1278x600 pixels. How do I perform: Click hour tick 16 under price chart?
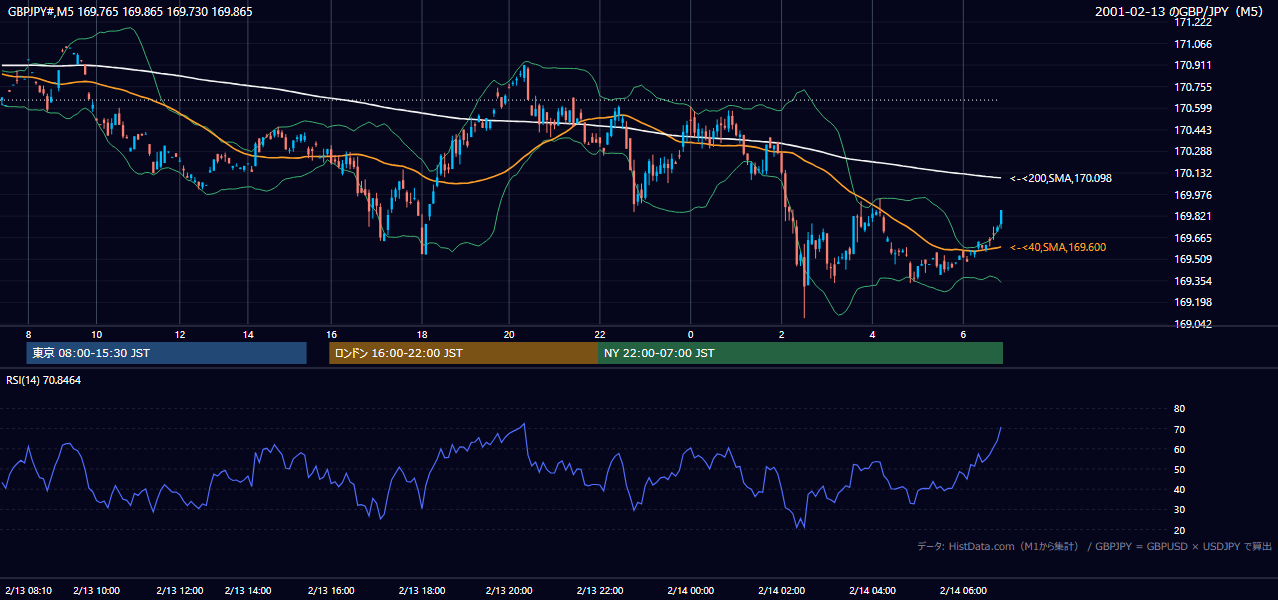[331, 334]
